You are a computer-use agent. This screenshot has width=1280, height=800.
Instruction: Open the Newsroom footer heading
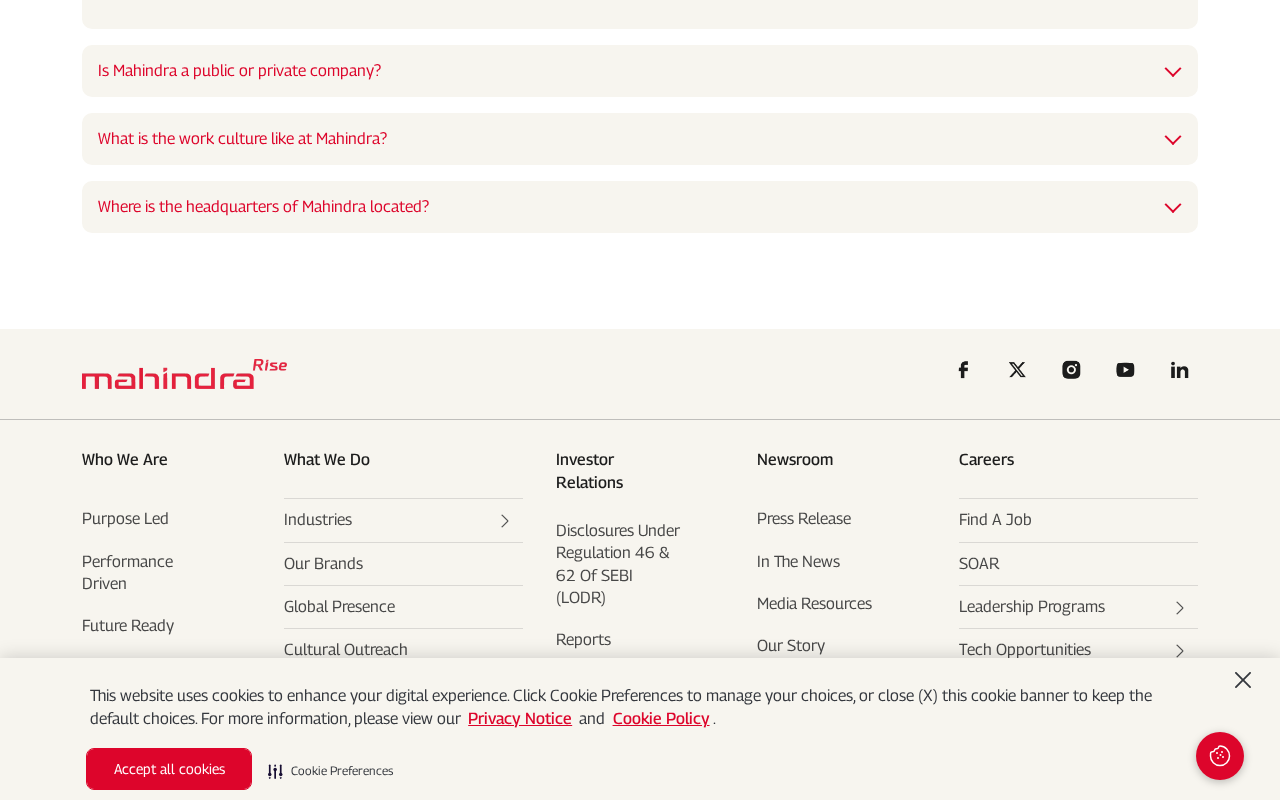(795, 460)
